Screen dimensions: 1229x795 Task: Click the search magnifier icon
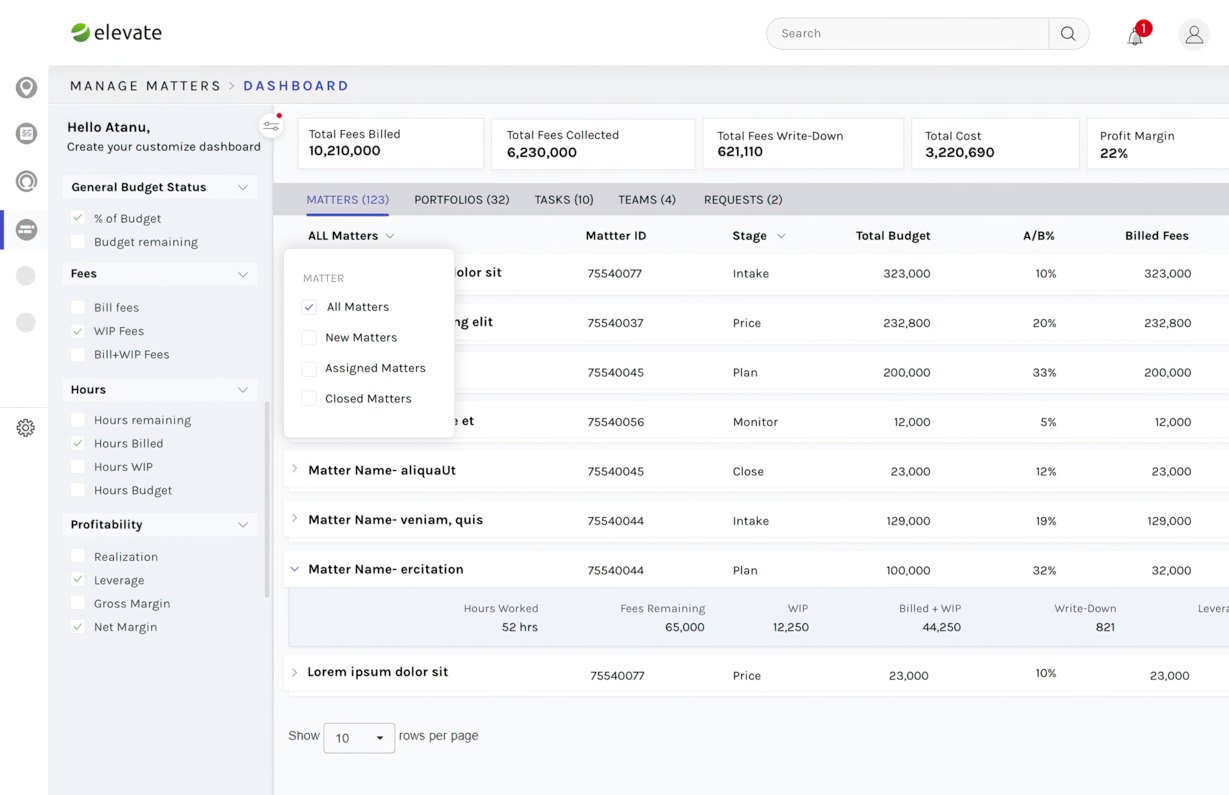click(1068, 33)
